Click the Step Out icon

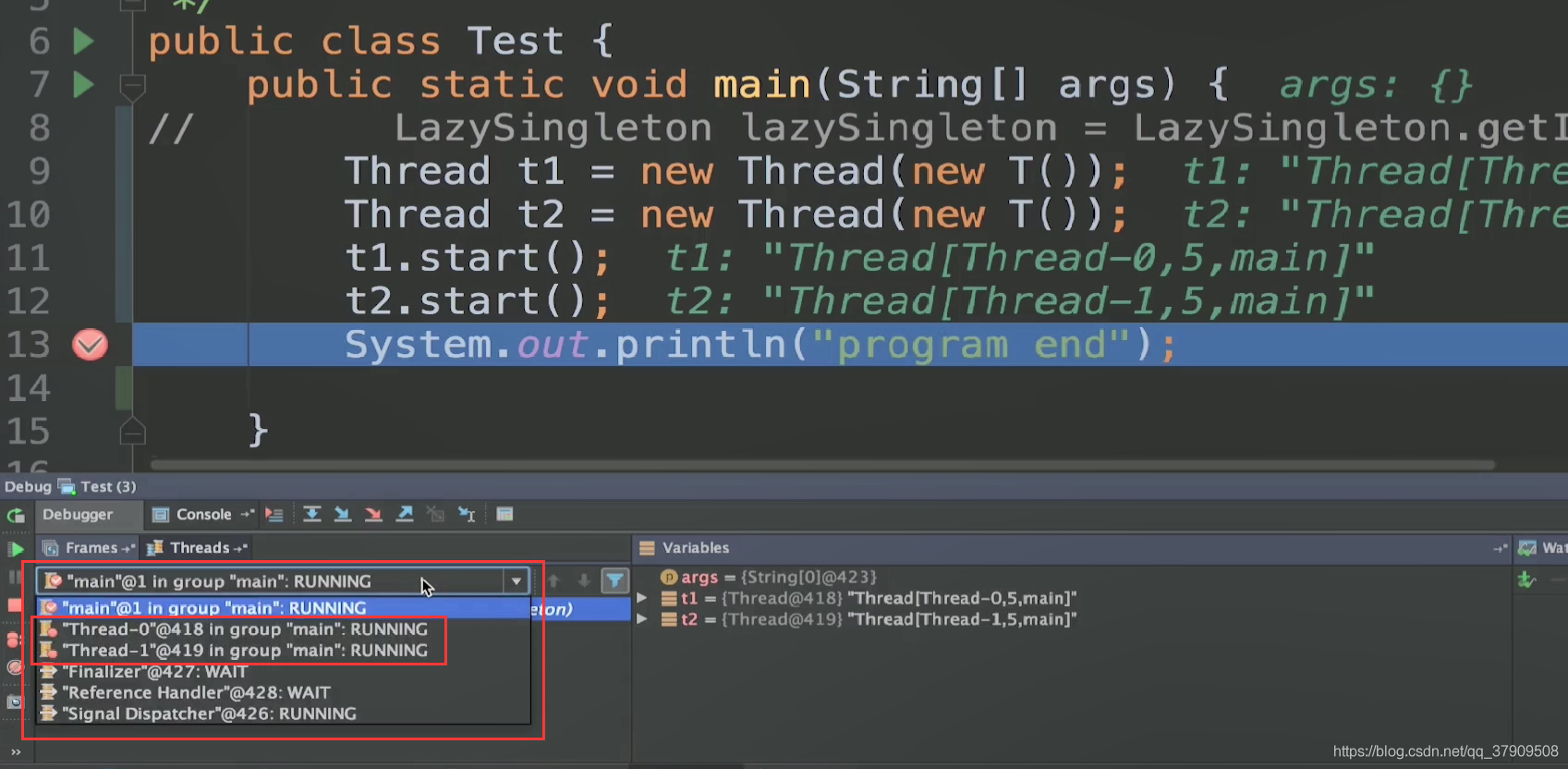[x=405, y=514]
